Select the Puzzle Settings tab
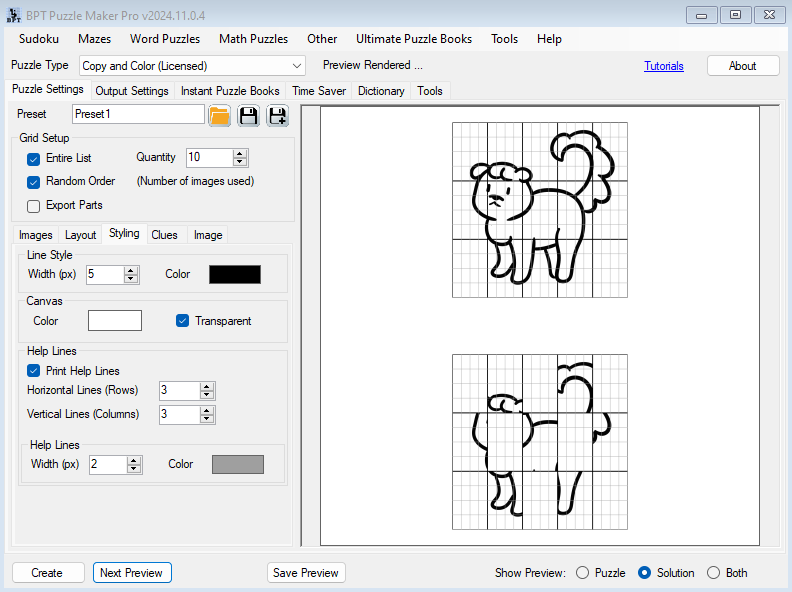 pyautogui.click(x=47, y=89)
